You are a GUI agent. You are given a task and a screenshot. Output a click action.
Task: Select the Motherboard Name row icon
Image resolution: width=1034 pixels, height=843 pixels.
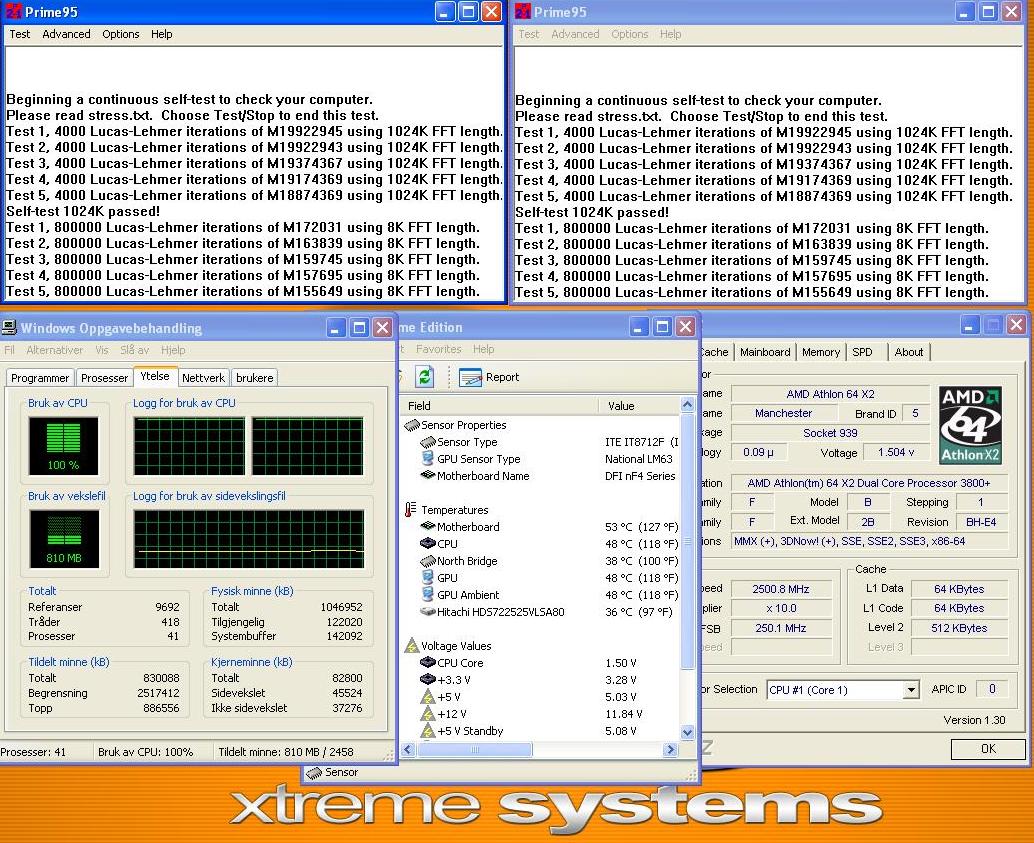428,476
